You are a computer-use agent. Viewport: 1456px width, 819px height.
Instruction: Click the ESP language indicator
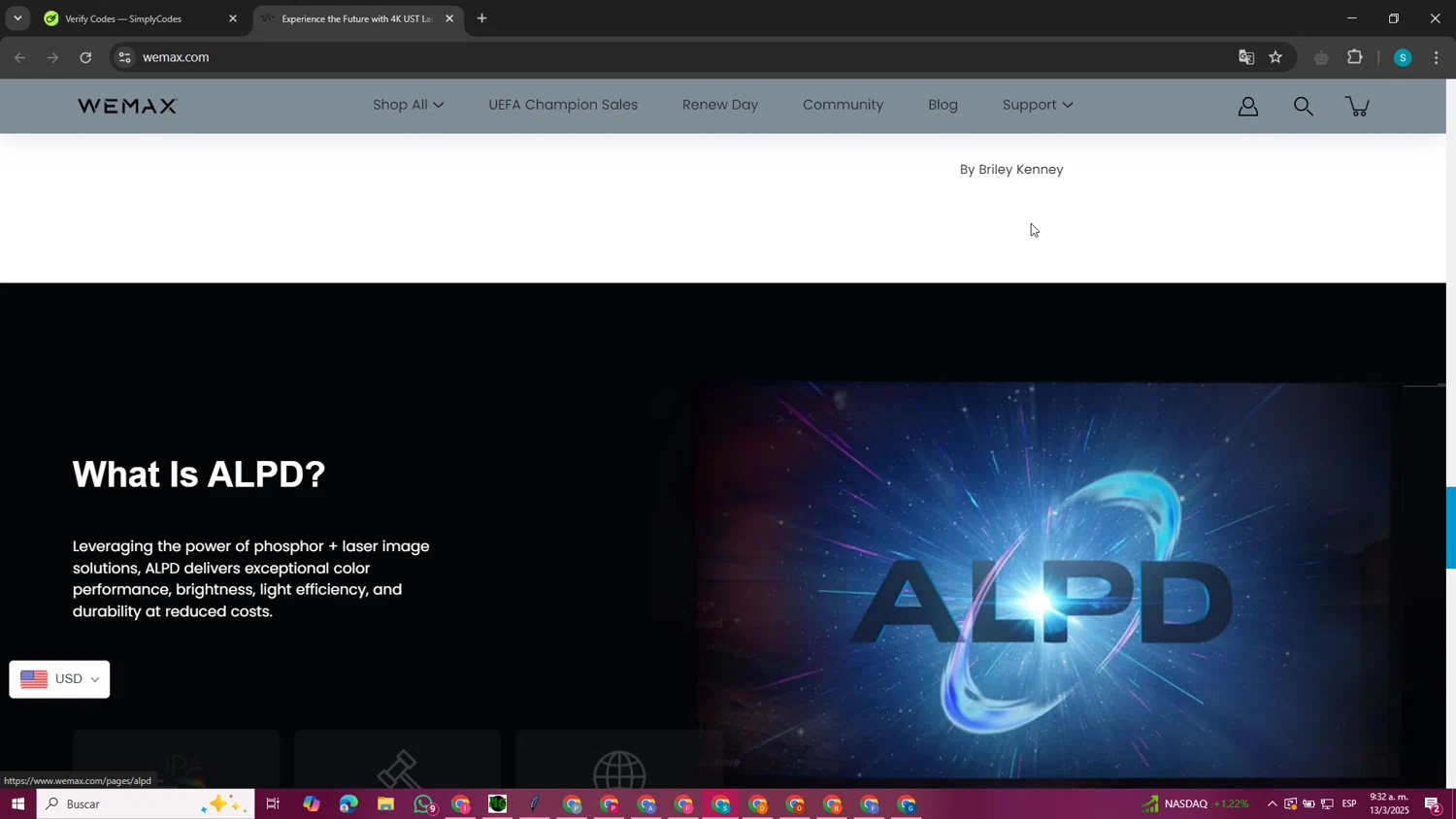pyautogui.click(x=1349, y=803)
